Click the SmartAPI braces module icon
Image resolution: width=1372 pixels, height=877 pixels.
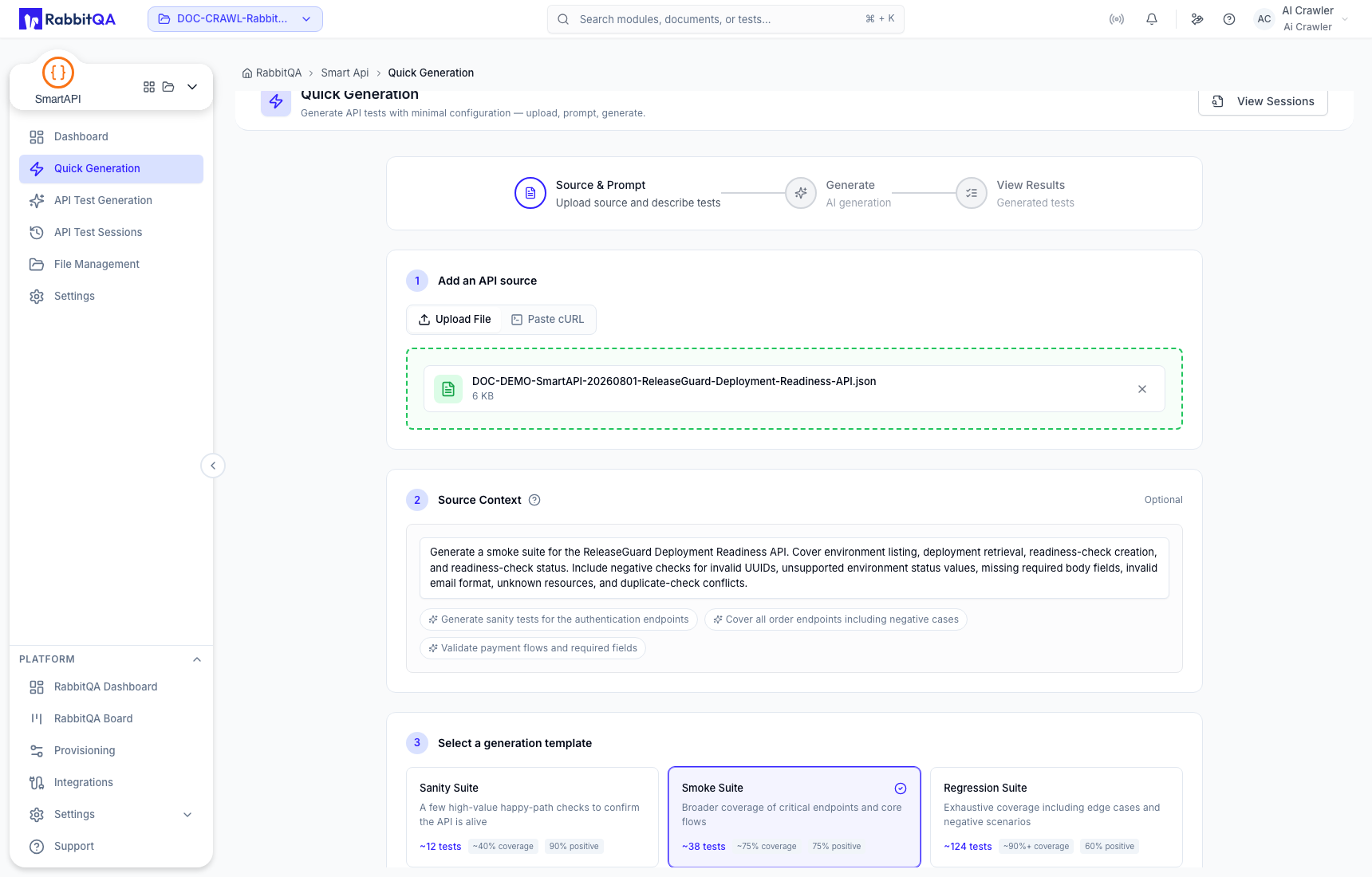(x=58, y=73)
